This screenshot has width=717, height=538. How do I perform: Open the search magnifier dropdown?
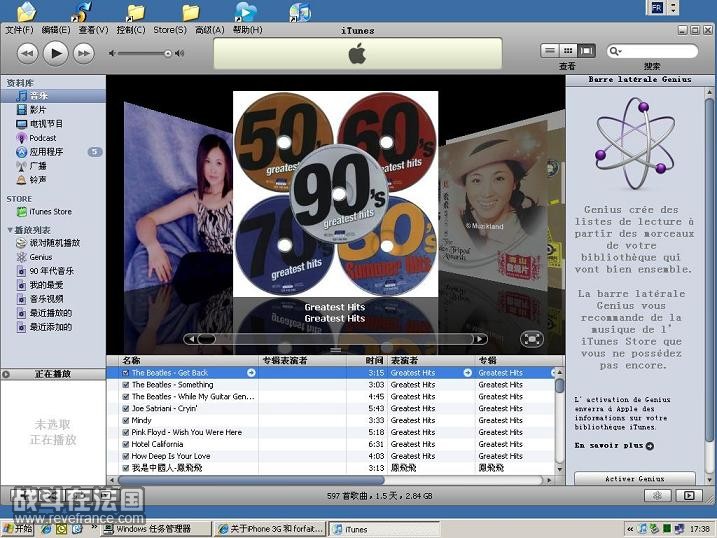pos(615,51)
